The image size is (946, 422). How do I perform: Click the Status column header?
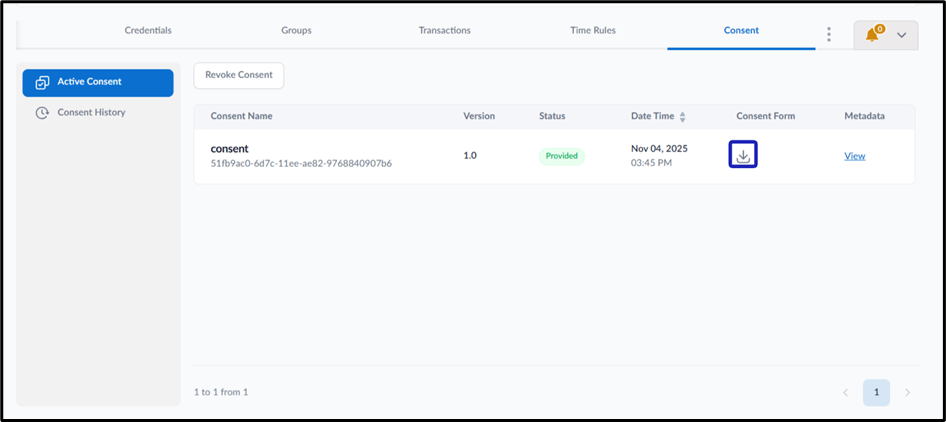click(x=552, y=116)
